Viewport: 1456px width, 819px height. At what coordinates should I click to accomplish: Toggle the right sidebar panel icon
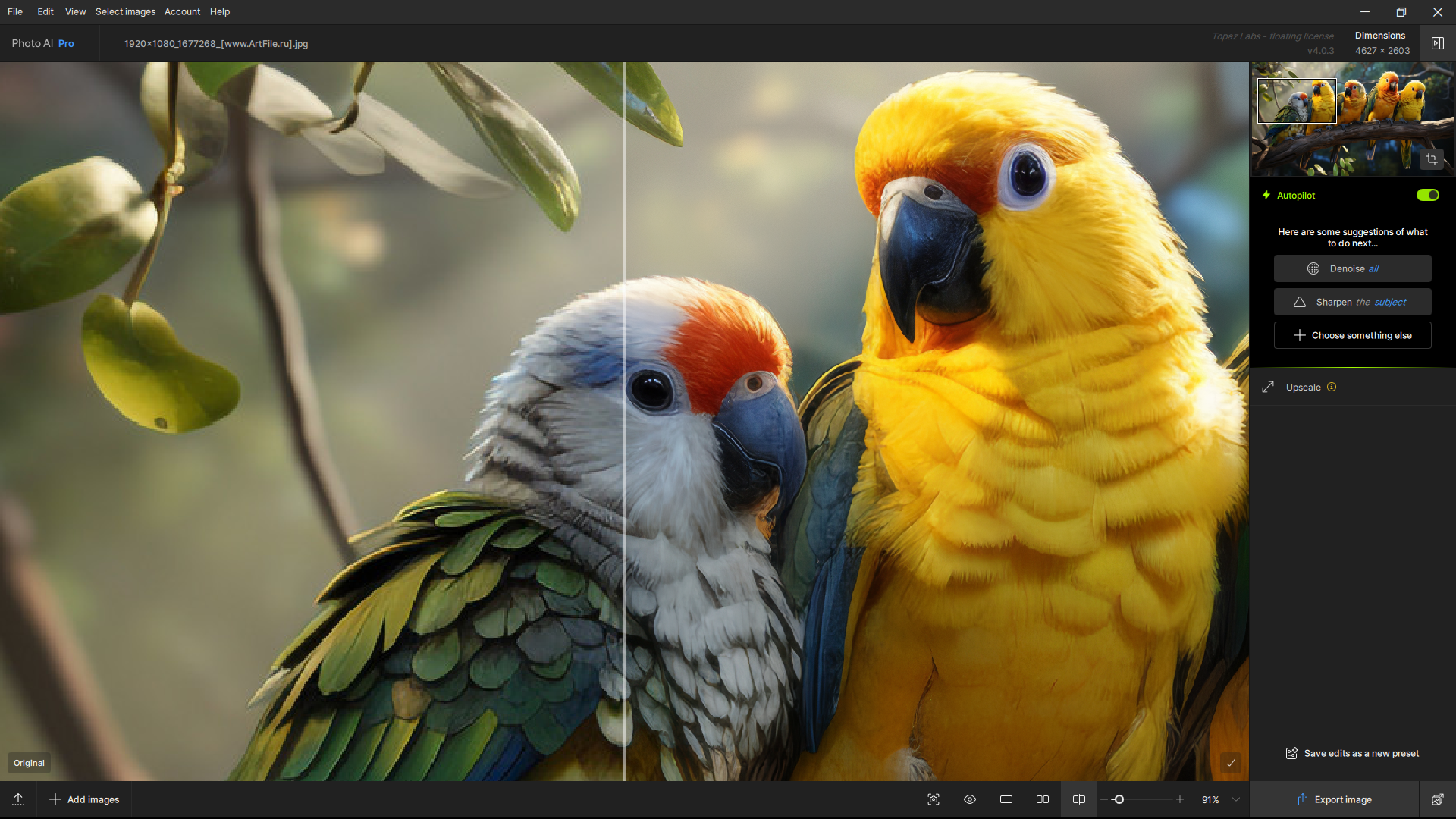point(1437,43)
